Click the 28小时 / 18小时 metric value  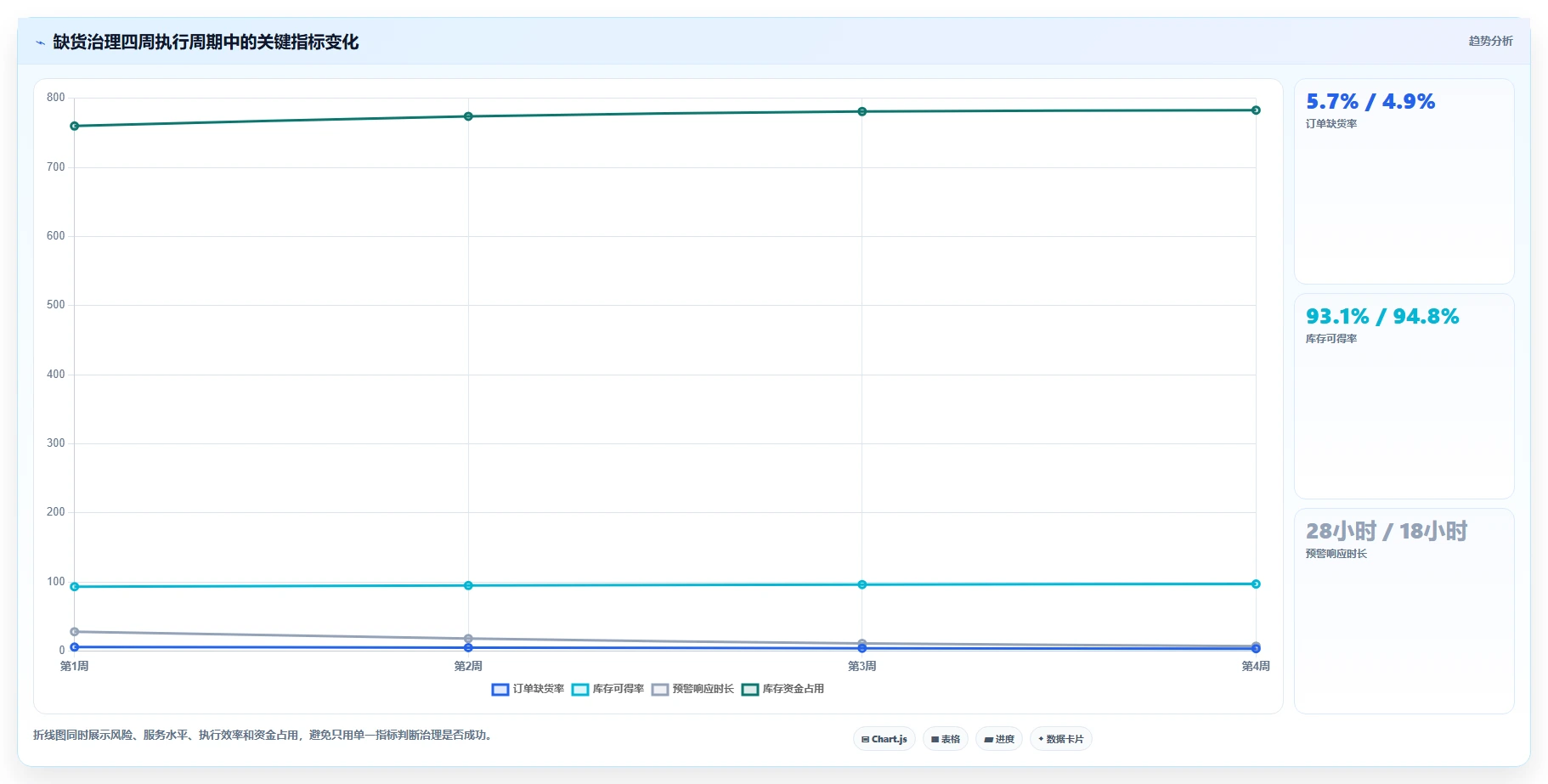[1387, 532]
